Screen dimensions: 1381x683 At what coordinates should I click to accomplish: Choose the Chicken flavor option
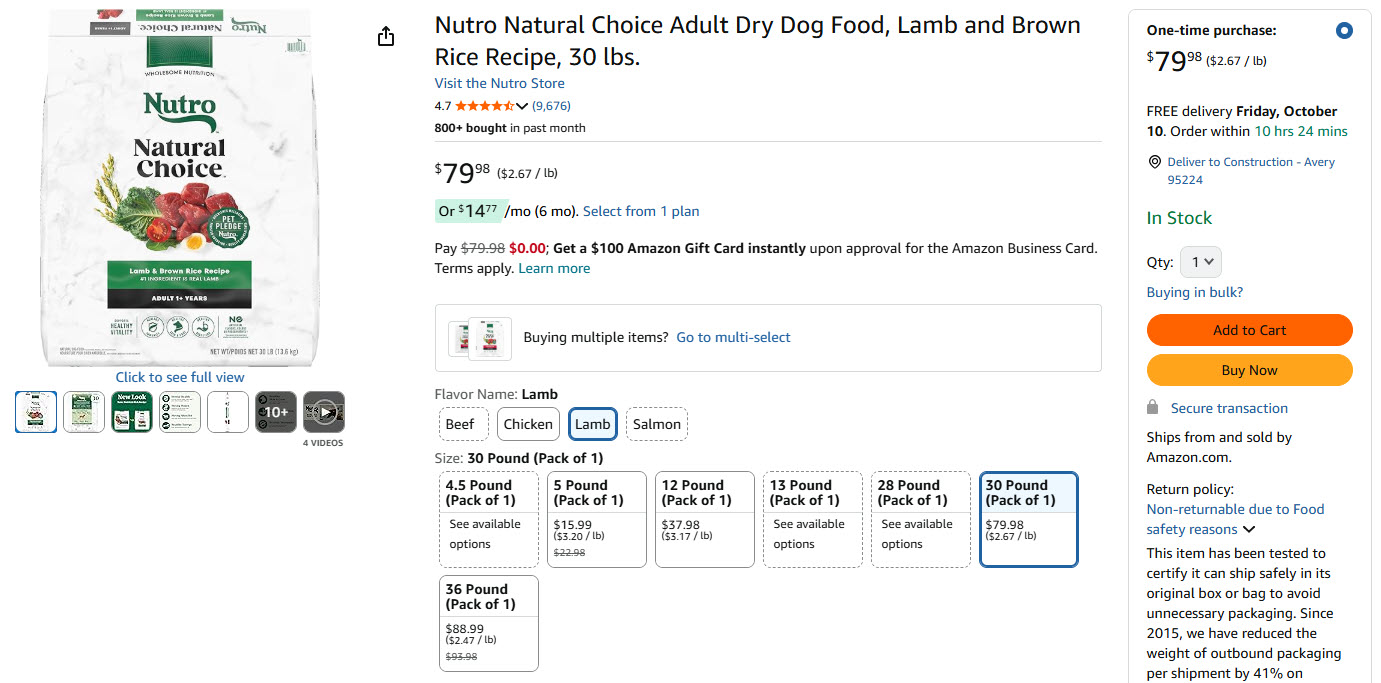click(x=528, y=424)
